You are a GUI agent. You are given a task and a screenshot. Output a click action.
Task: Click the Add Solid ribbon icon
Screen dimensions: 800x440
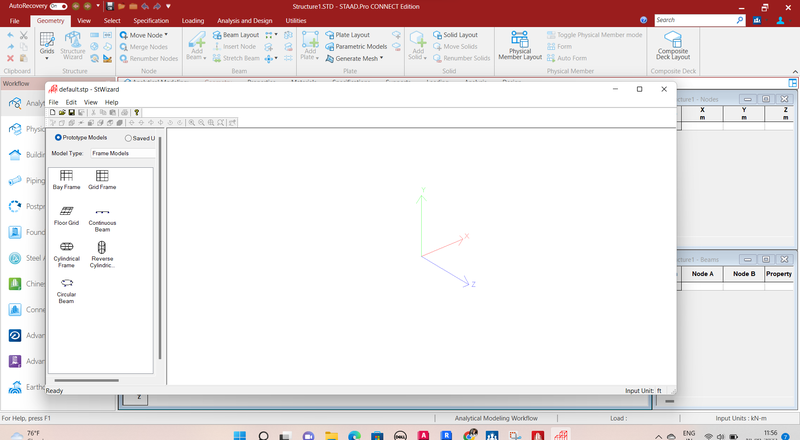[417, 45]
